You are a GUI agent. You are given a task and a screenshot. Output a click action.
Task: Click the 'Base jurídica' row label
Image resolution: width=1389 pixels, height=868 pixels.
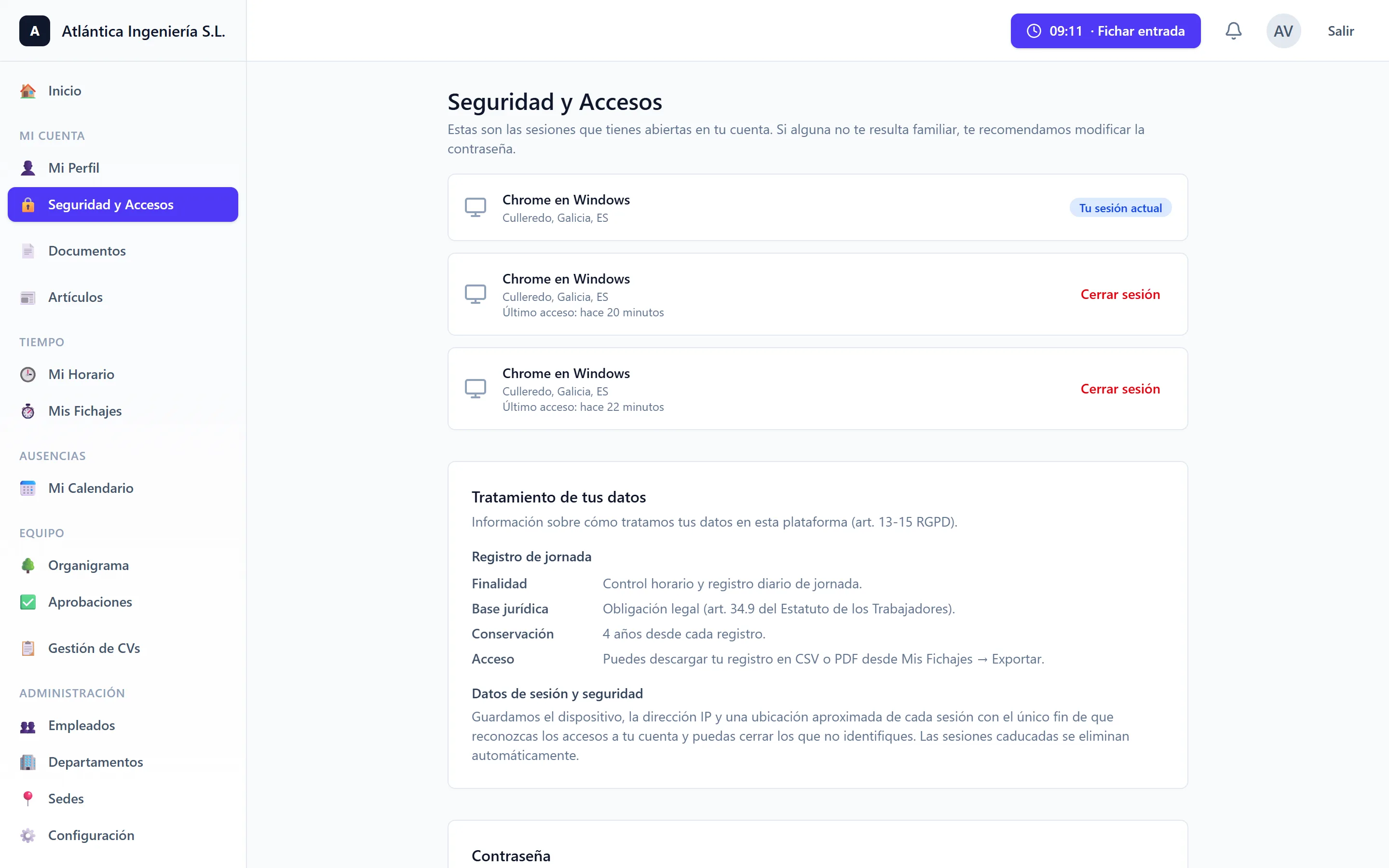(510, 609)
